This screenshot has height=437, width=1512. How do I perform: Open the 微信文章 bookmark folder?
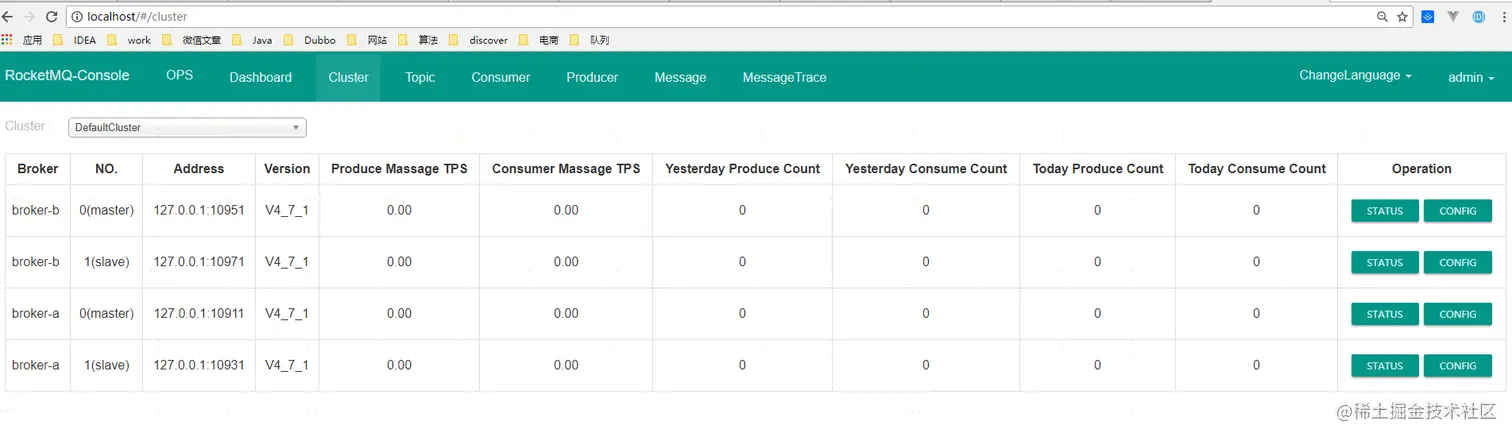click(191, 40)
